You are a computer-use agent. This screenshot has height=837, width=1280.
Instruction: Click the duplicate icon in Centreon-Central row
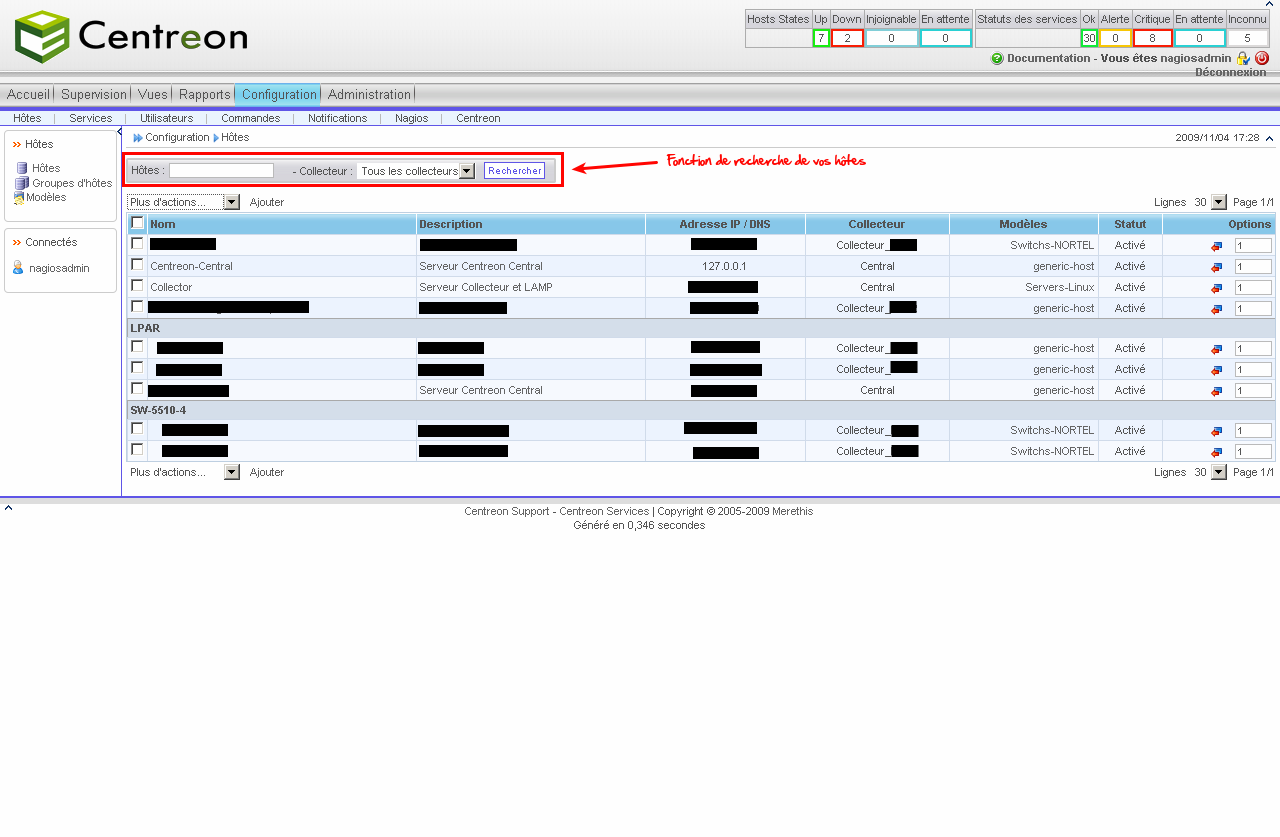(1216, 267)
